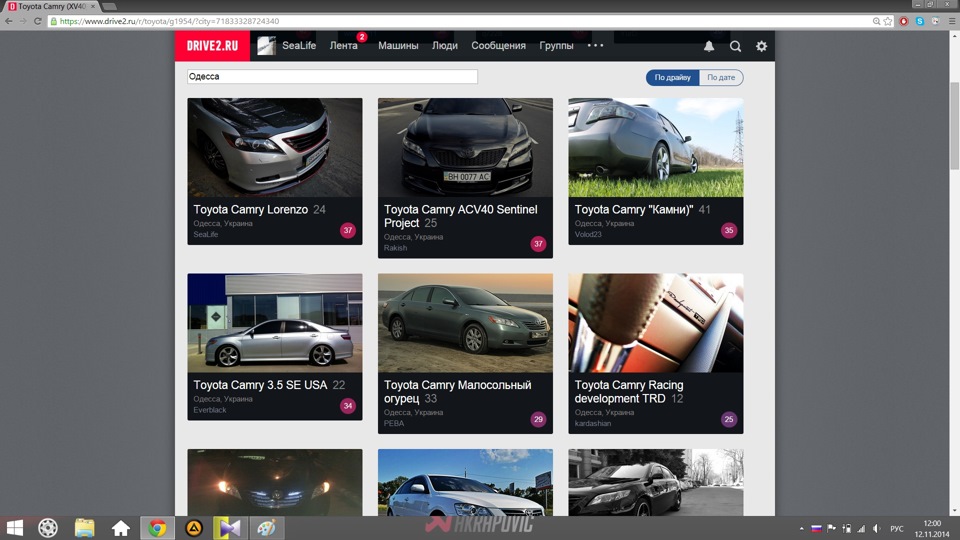960x540 pixels.
Task: Open the steering wheel app on taskbar
Action: click(x=48, y=528)
